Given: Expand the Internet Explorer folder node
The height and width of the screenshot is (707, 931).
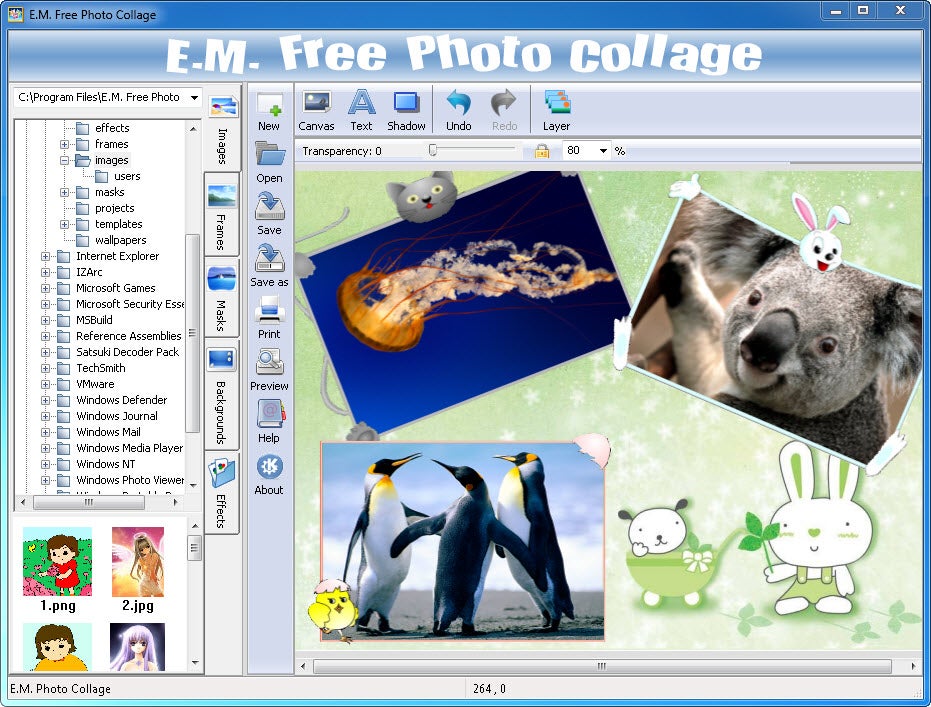Looking at the screenshot, I should tap(45, 256).
